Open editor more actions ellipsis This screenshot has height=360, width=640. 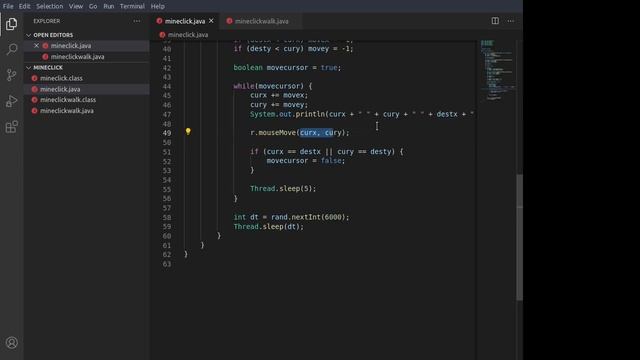[511, 21]
